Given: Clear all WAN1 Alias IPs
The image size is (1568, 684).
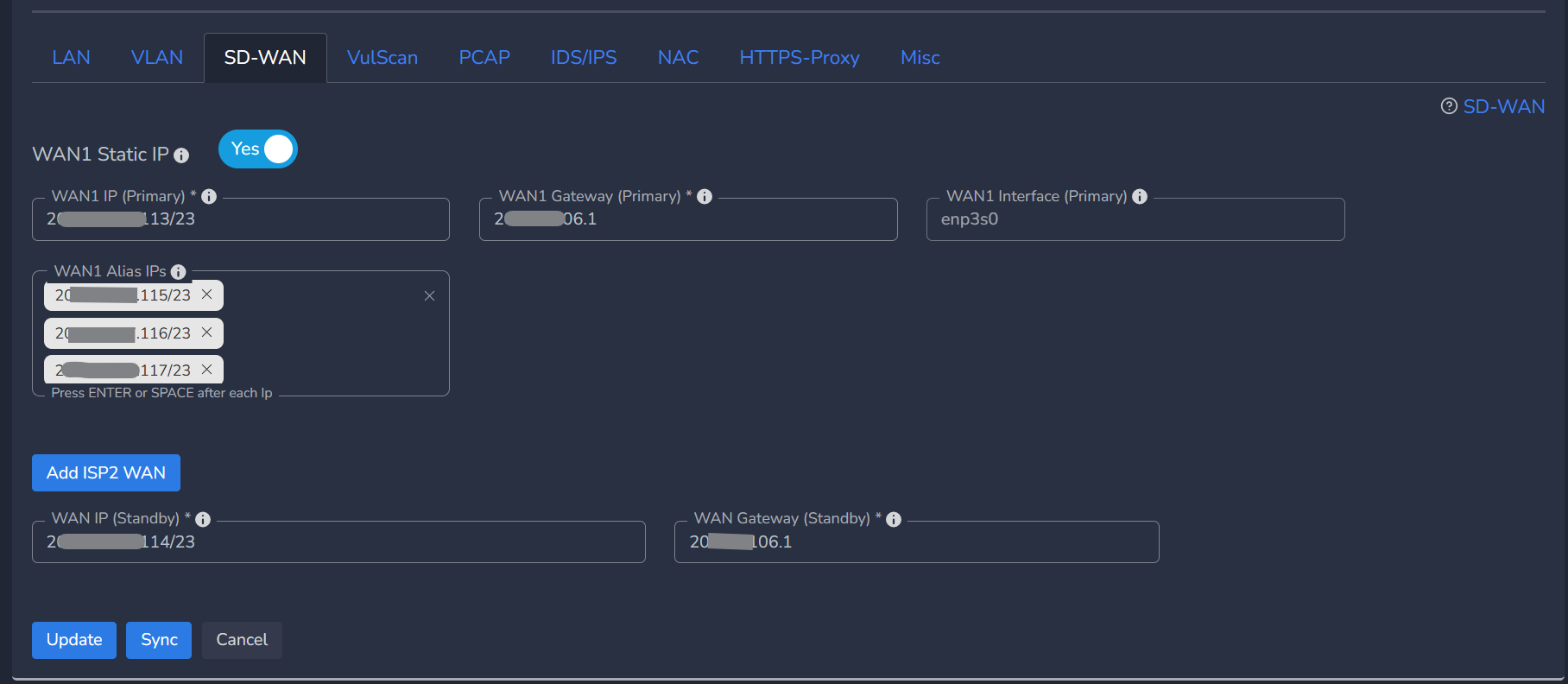Looking at the screenshot, I should pyautogui.click(x=429, y=296).
